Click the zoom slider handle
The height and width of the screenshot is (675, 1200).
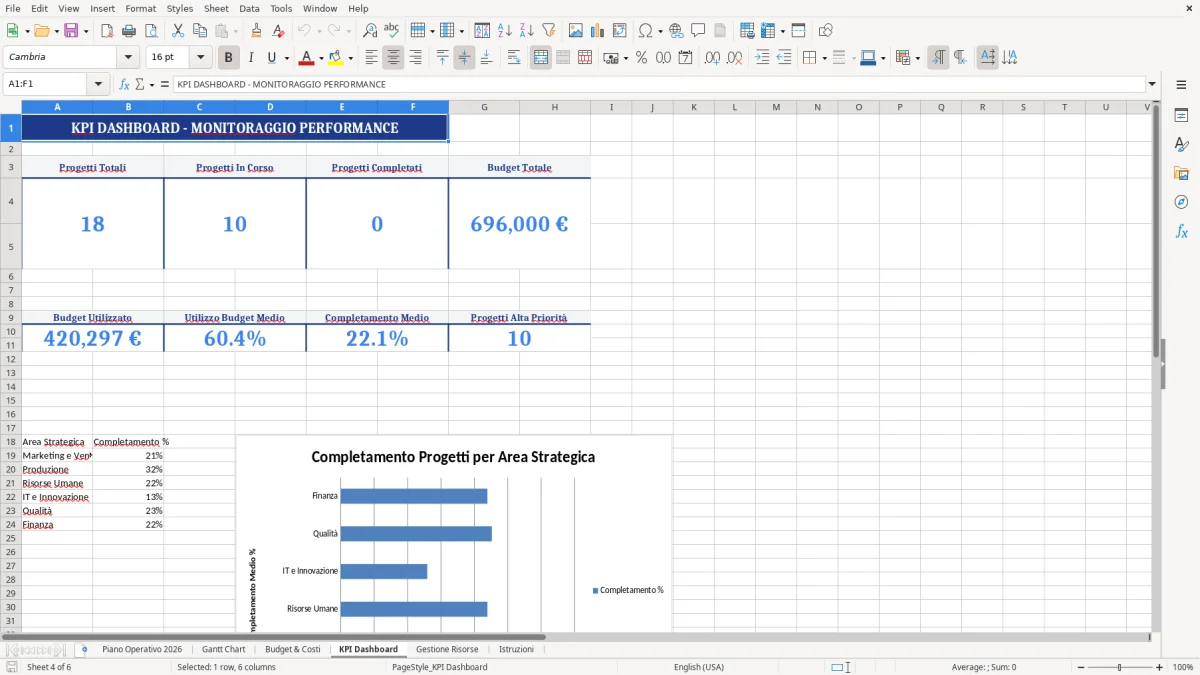coord(1120,667)
